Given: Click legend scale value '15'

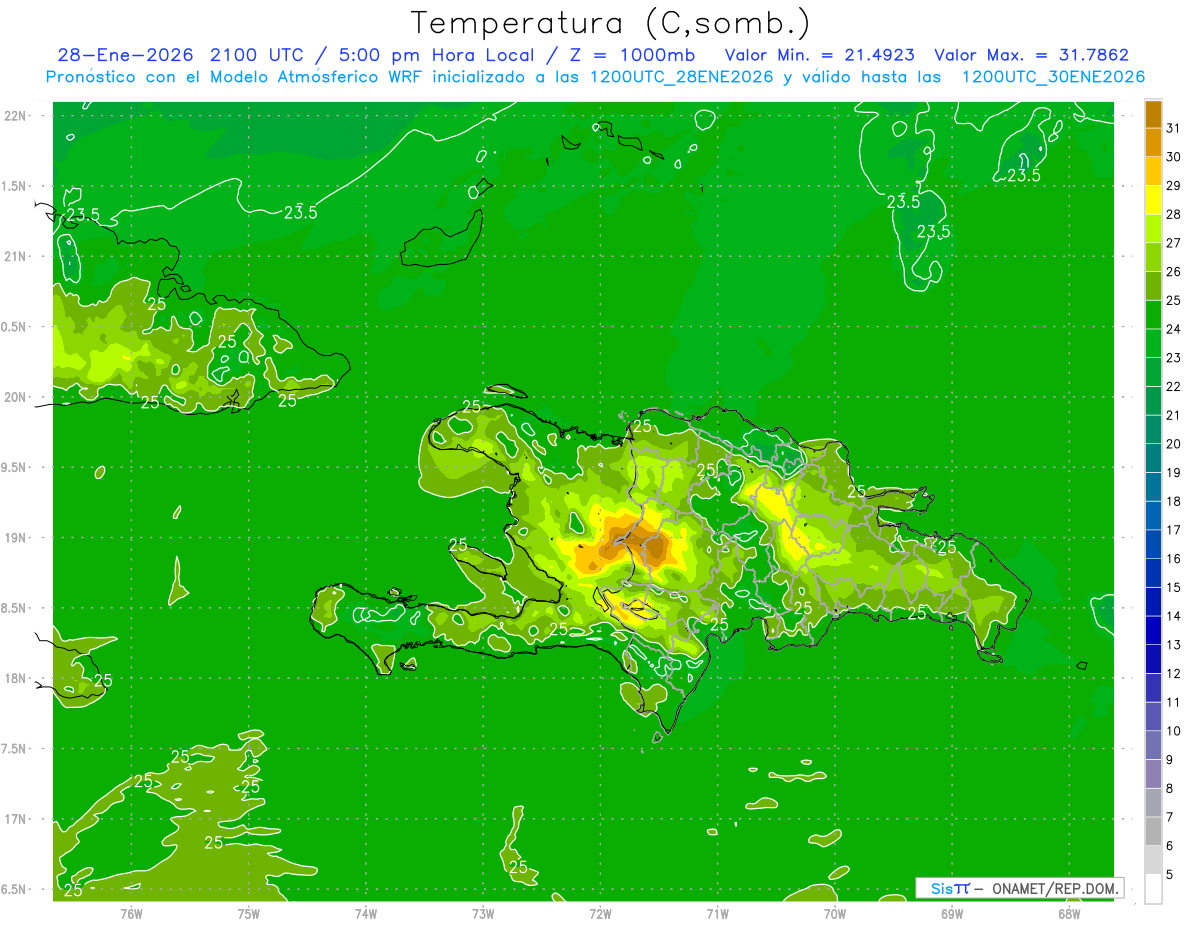Looking at the screenshot, I should [1174, 588].
